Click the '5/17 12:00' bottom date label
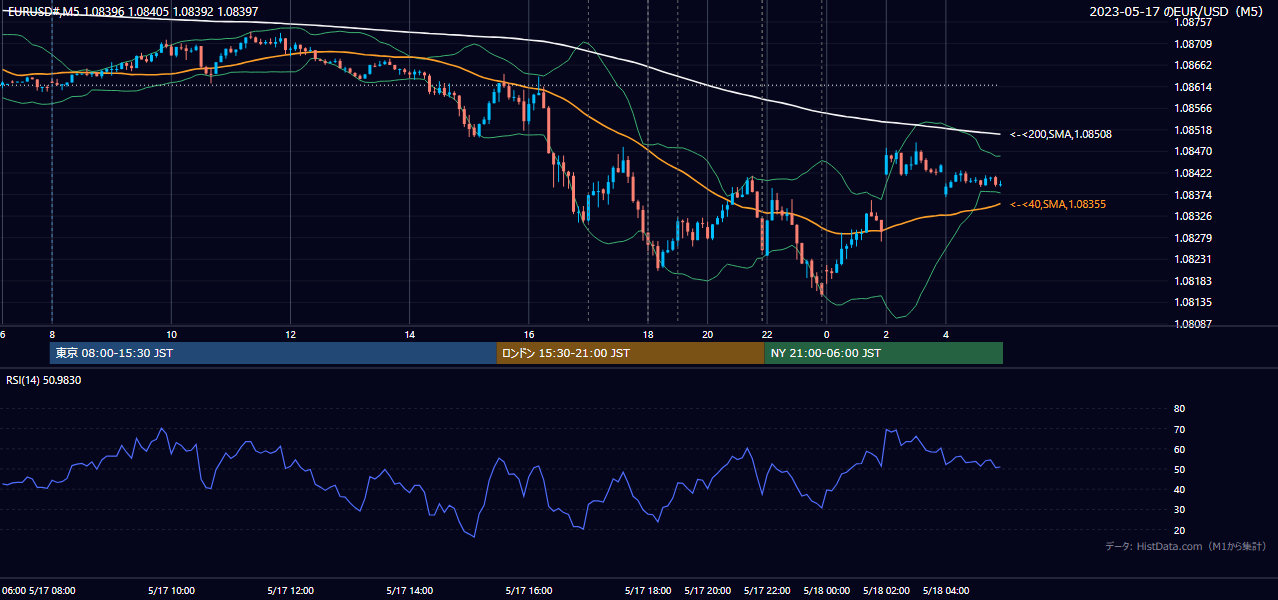This screenshot has width=1278, height=600. tap(290, 591)
